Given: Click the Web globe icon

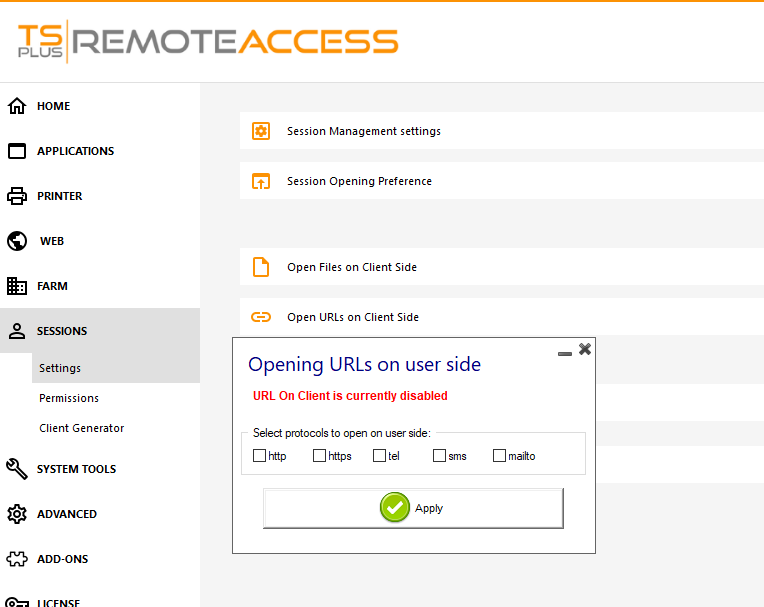Looking at the screenshot, I should (x=17, y=241).
